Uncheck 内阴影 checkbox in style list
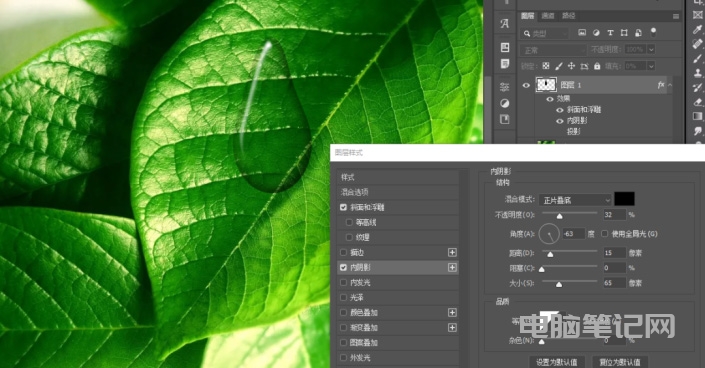 pyautogui.click(x=344, y=267)
